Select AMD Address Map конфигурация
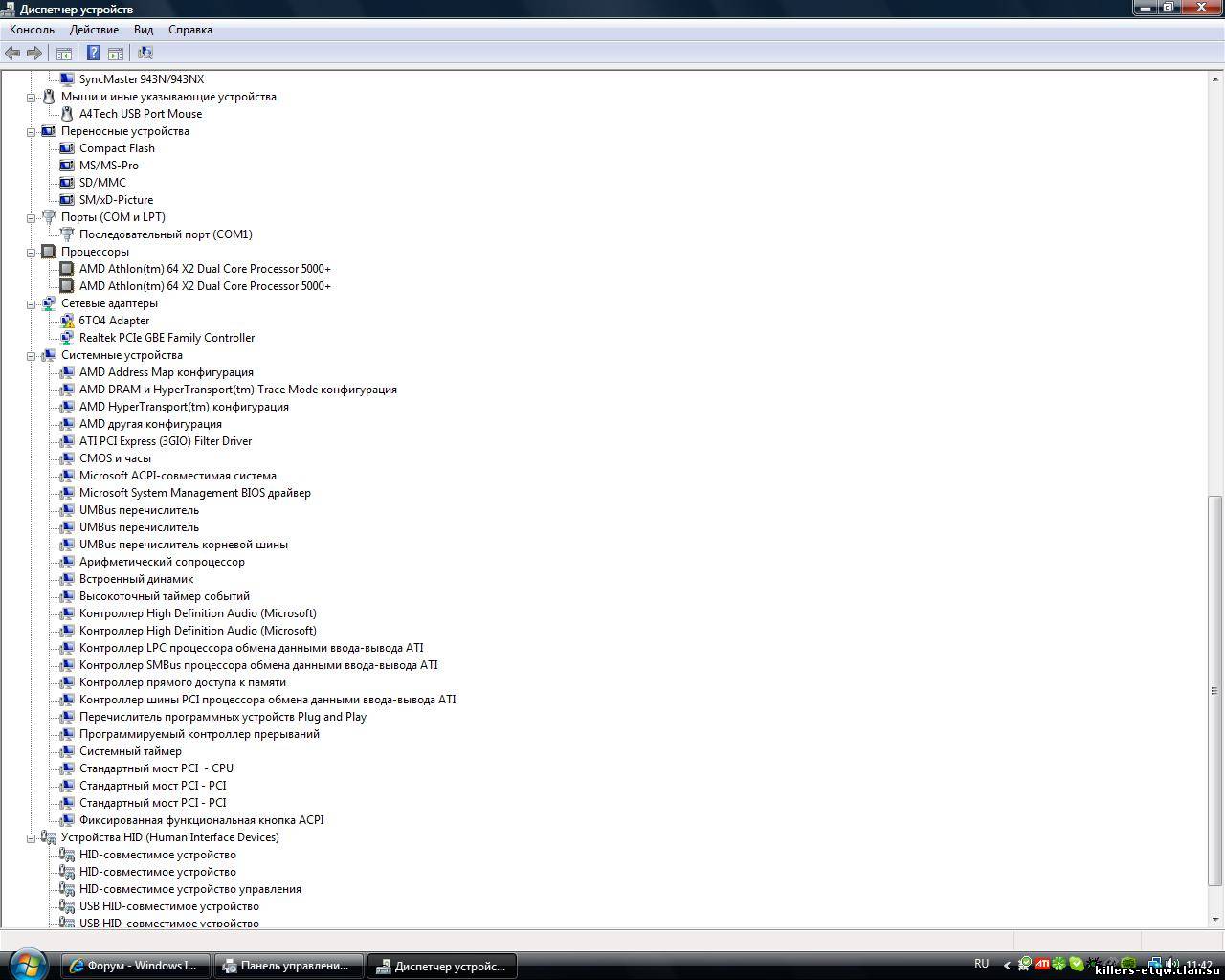 [x=167, y=372]
